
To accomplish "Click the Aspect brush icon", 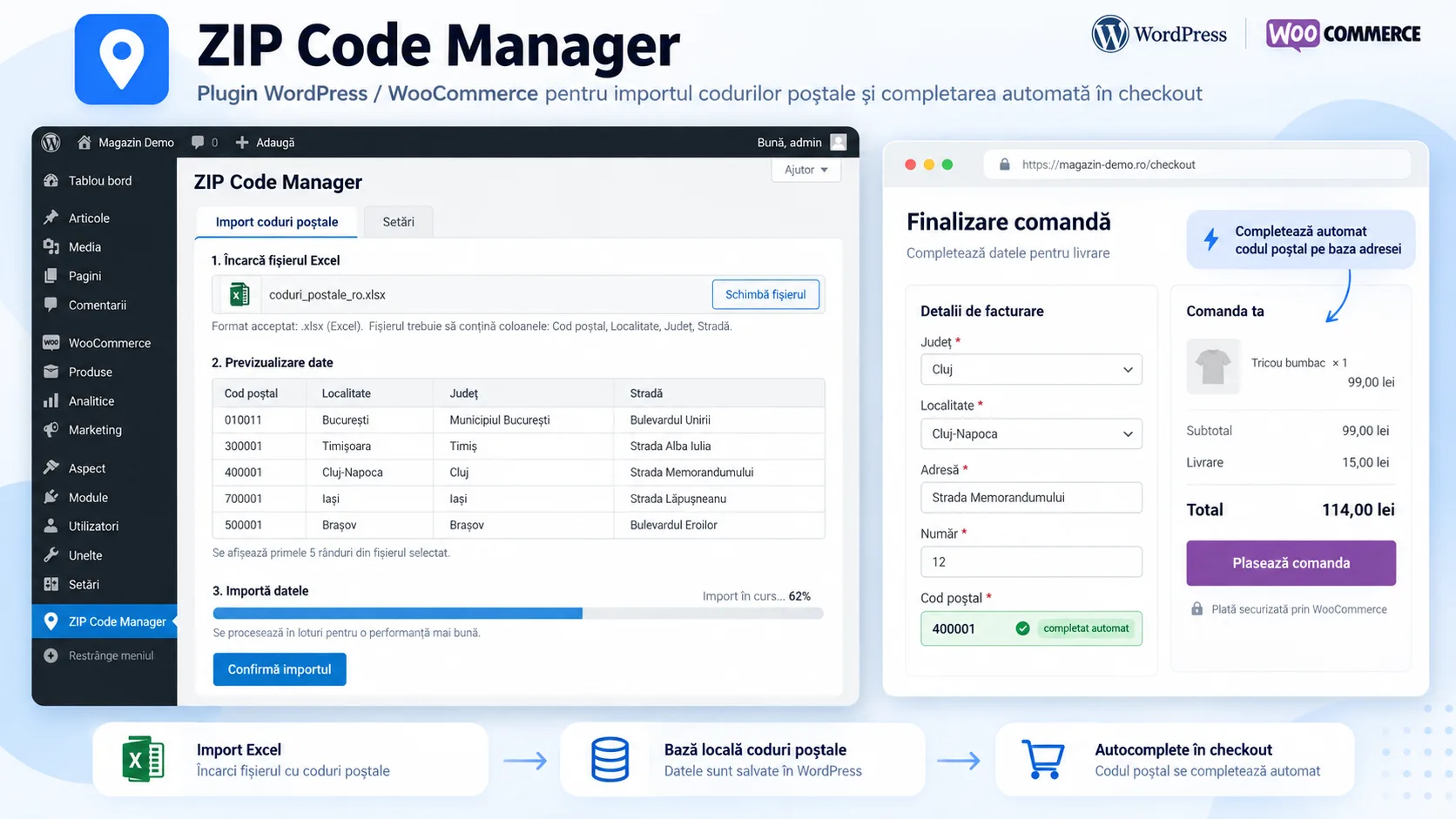I will point(51,467).
